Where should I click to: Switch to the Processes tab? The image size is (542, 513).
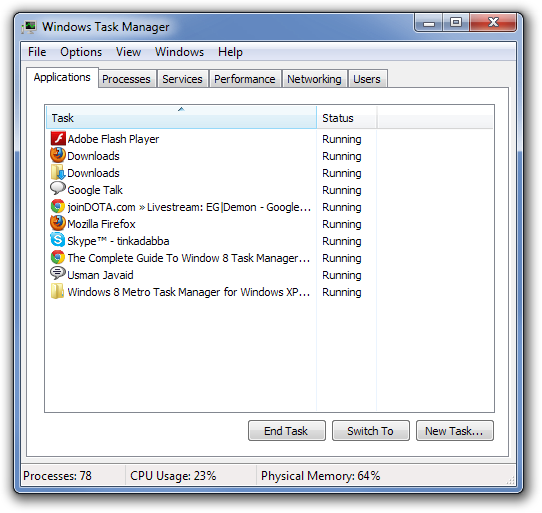[126, 79]
